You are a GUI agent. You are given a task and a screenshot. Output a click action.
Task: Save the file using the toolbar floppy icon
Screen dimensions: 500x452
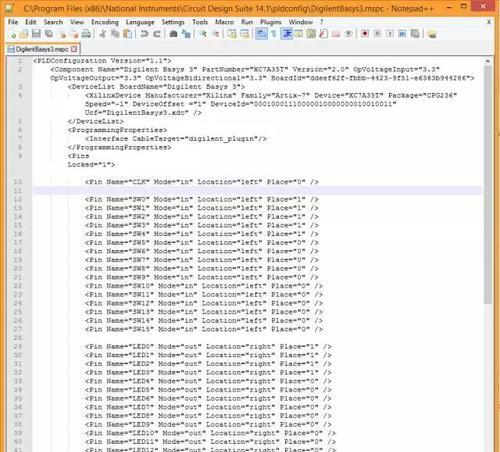click(x=36, y=34)
